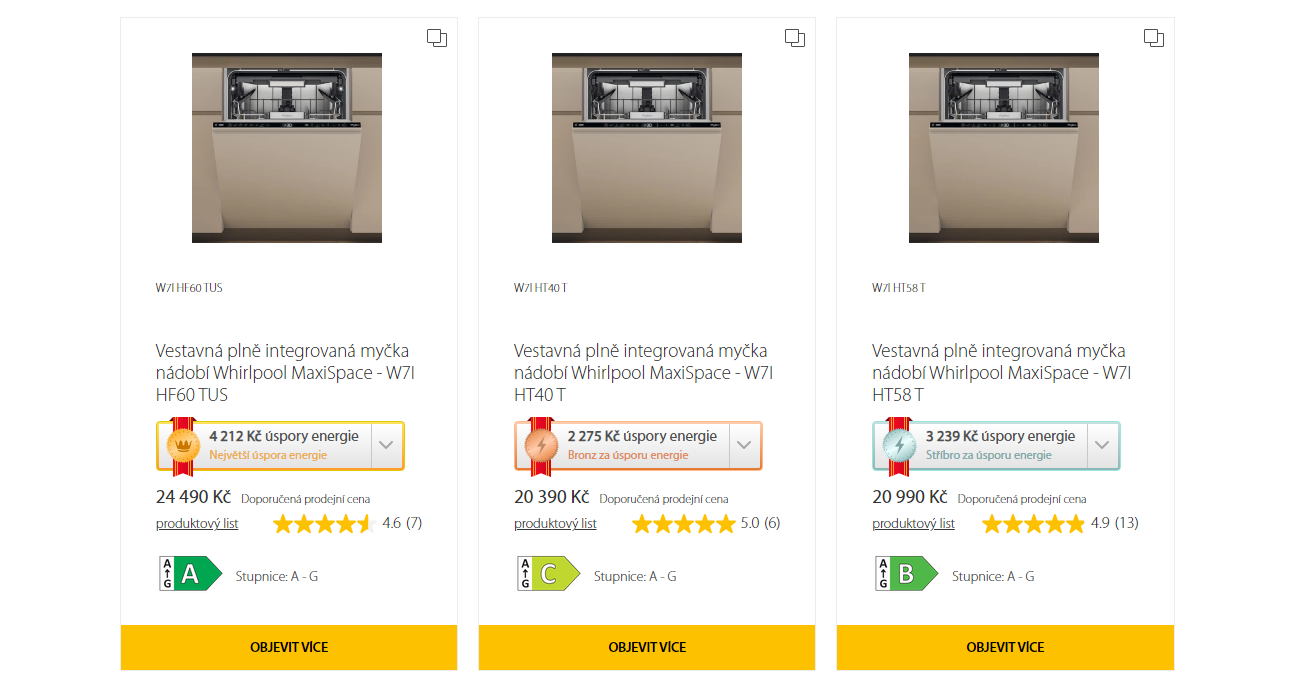Click Objevit více under W7I HF60 TUS
1307x689 pixels.
[289, 647]
